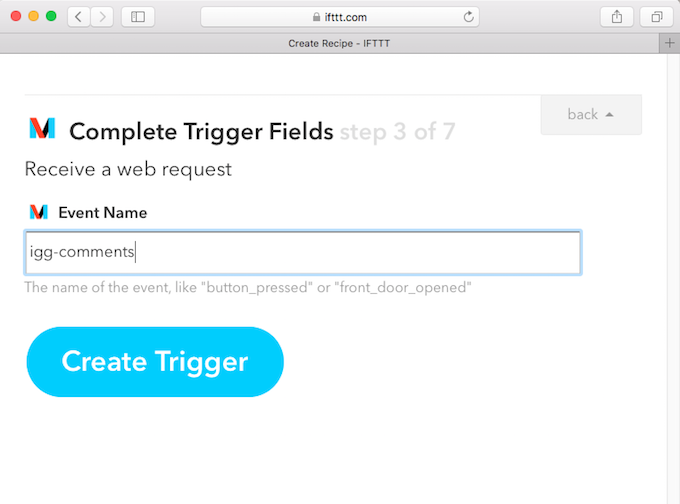Screen dimensions: 680x504
Task: Click the Safari back navigation arrow
Action: point(78,17)
